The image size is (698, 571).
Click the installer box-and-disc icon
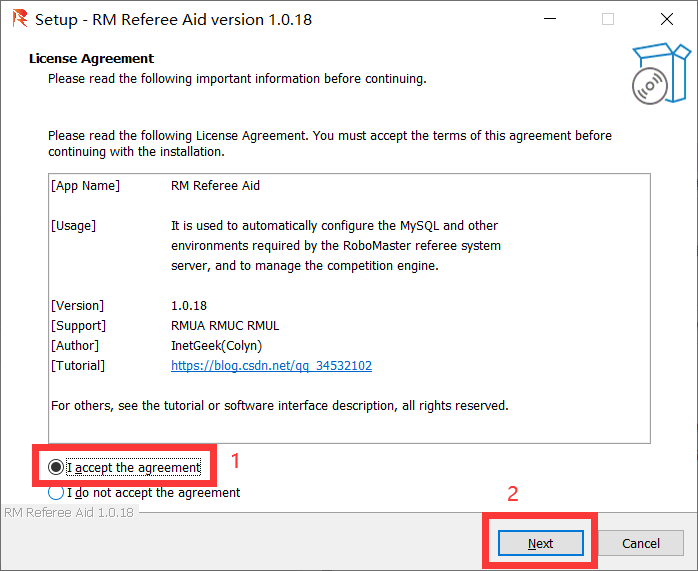(661, 74)
